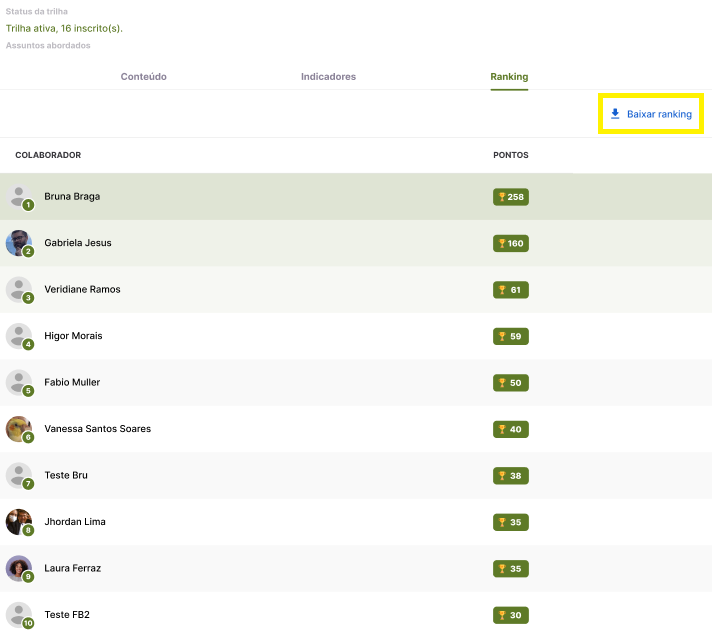Click the 40 points trophy badge
Screen dimensions: 713x642
(x=511, y=429)
